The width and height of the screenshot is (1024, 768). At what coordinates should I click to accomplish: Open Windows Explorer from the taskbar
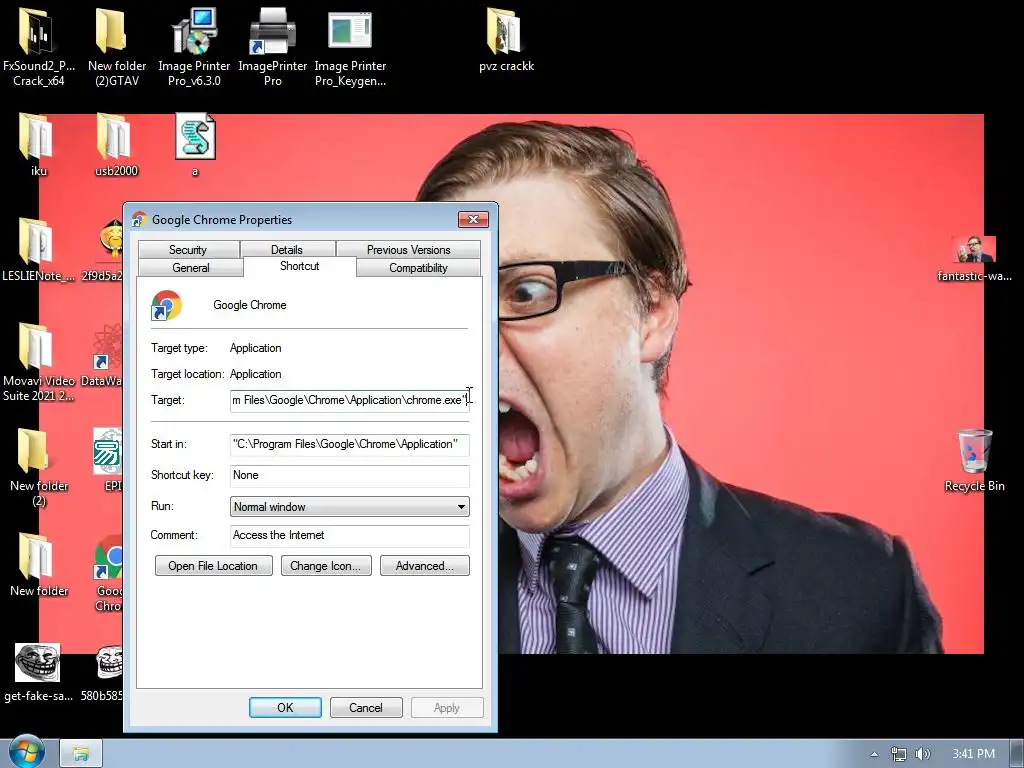(81, 754)
